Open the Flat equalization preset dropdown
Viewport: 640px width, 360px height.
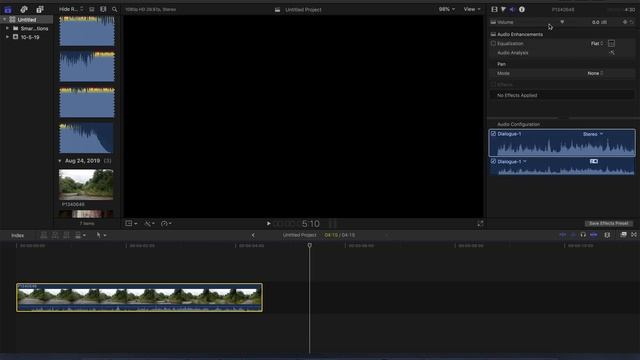point(597,43)
